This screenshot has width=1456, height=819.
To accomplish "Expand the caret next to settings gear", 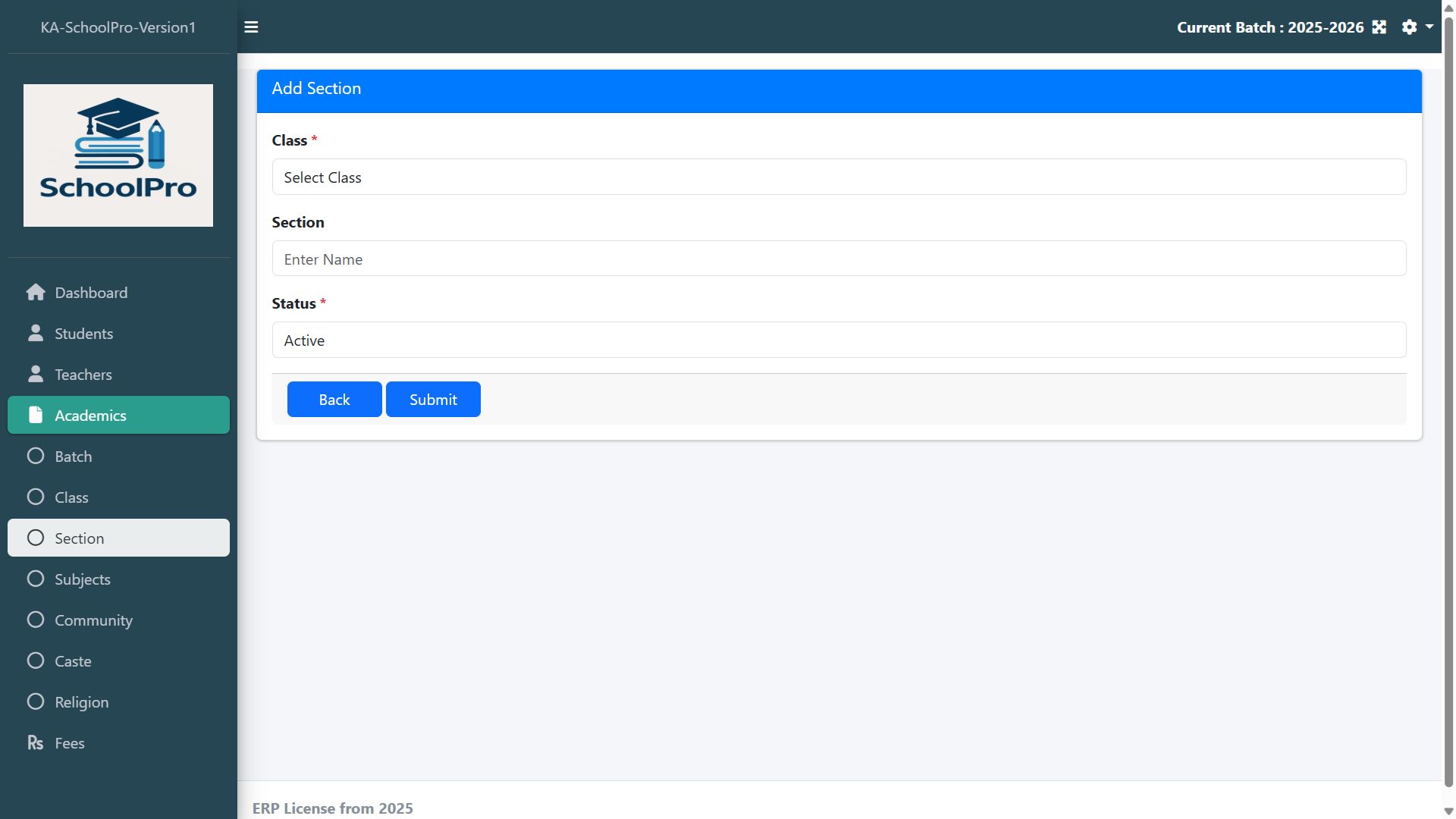I will 1429,27.
